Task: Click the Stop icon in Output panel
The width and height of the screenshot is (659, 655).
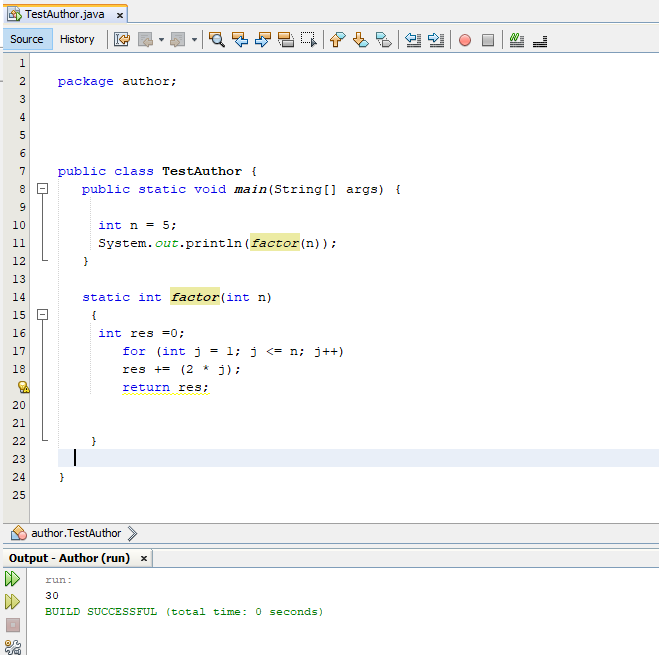Action: pyautogui.click(x=13, y=625)
